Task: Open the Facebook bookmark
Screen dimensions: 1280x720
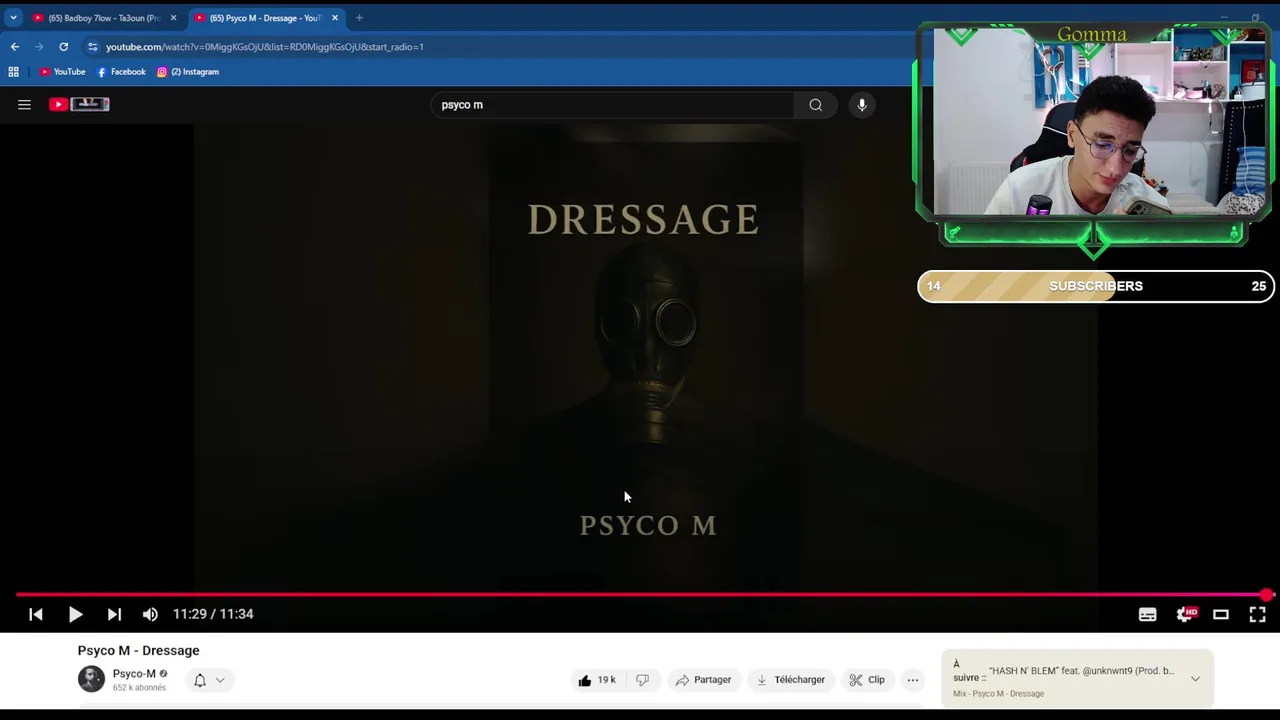Action: pyautogui.click(x=121, y=72)
